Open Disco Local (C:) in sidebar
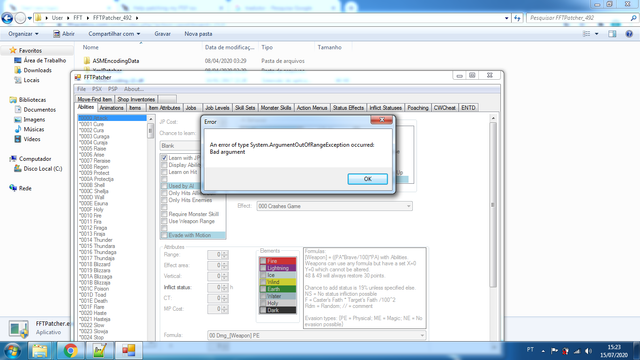This screenshot has height=360, width=640. point(42,169)
